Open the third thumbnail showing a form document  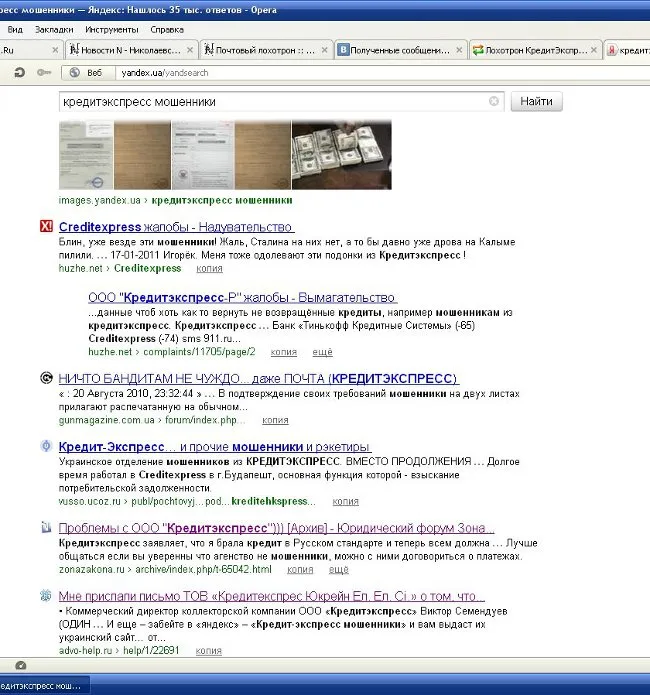pos(203,155)
